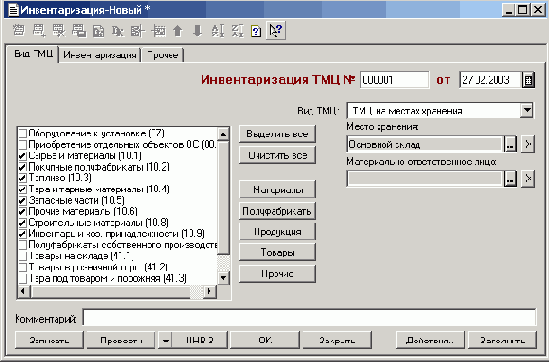Switch to the Прочее tab
Screen dimensions: 549x362
coord(163,55)
